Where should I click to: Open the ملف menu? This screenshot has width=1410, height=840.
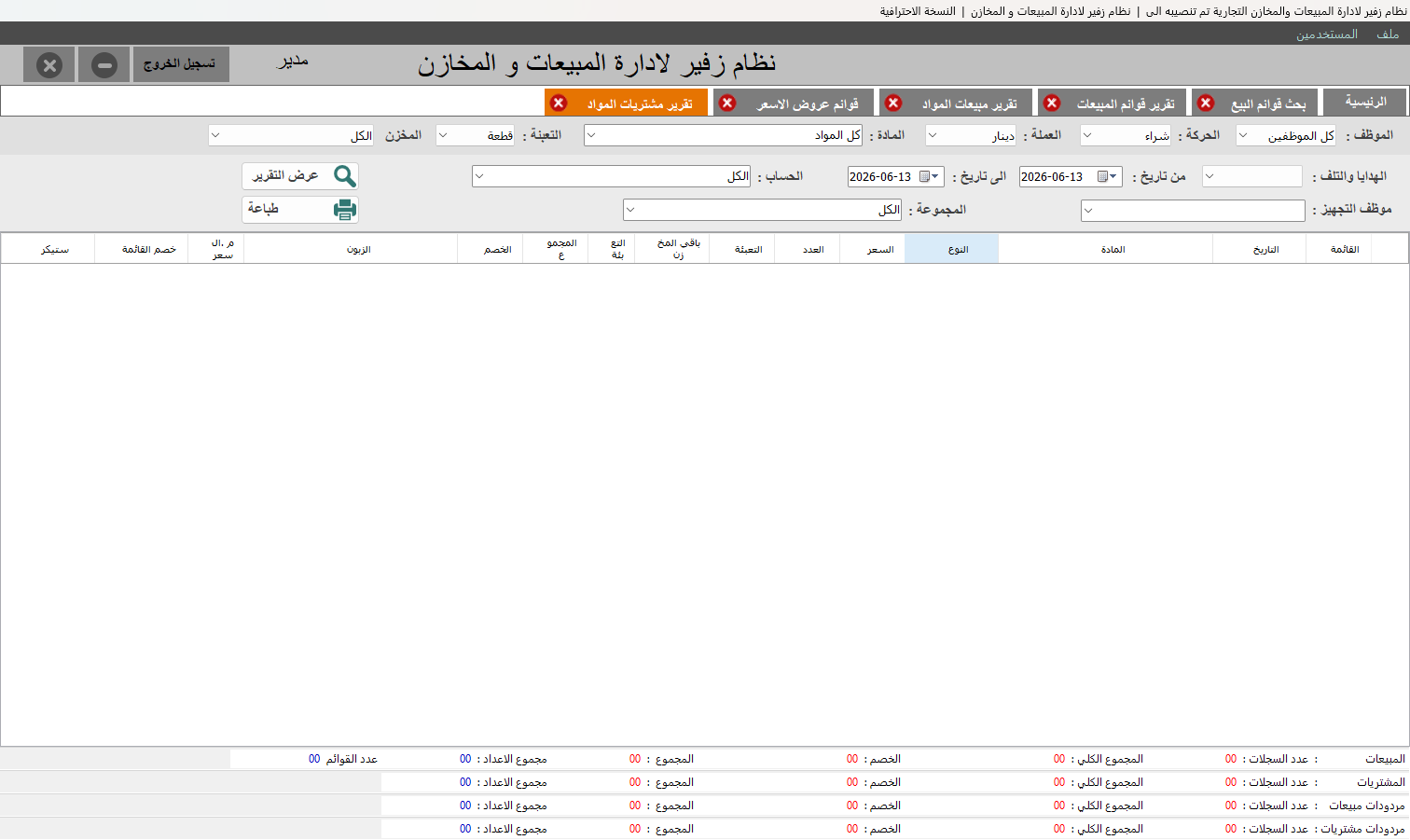(x=1388, y=34)
